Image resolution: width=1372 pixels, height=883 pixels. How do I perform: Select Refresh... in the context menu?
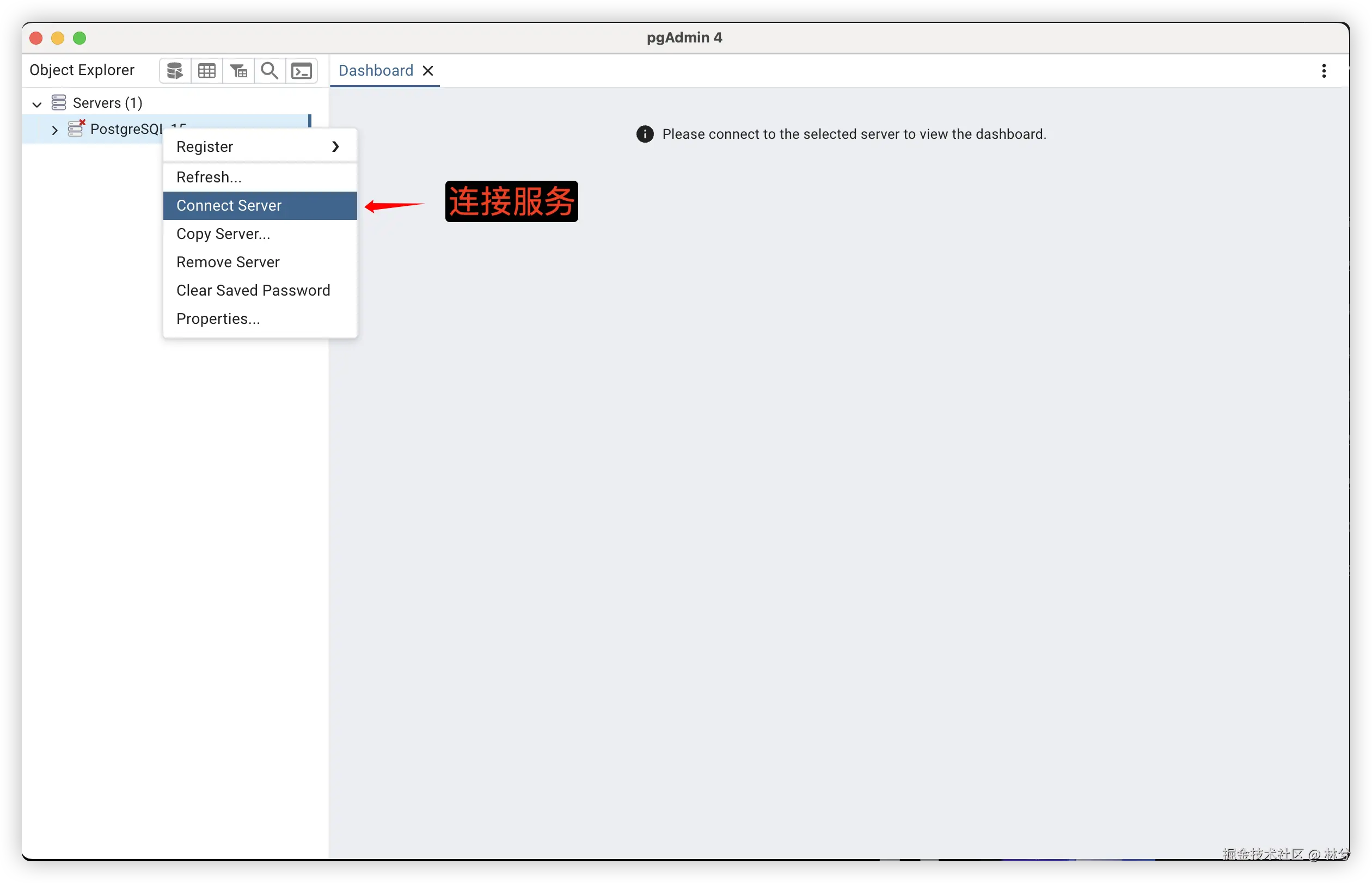(x=209, y=177)
